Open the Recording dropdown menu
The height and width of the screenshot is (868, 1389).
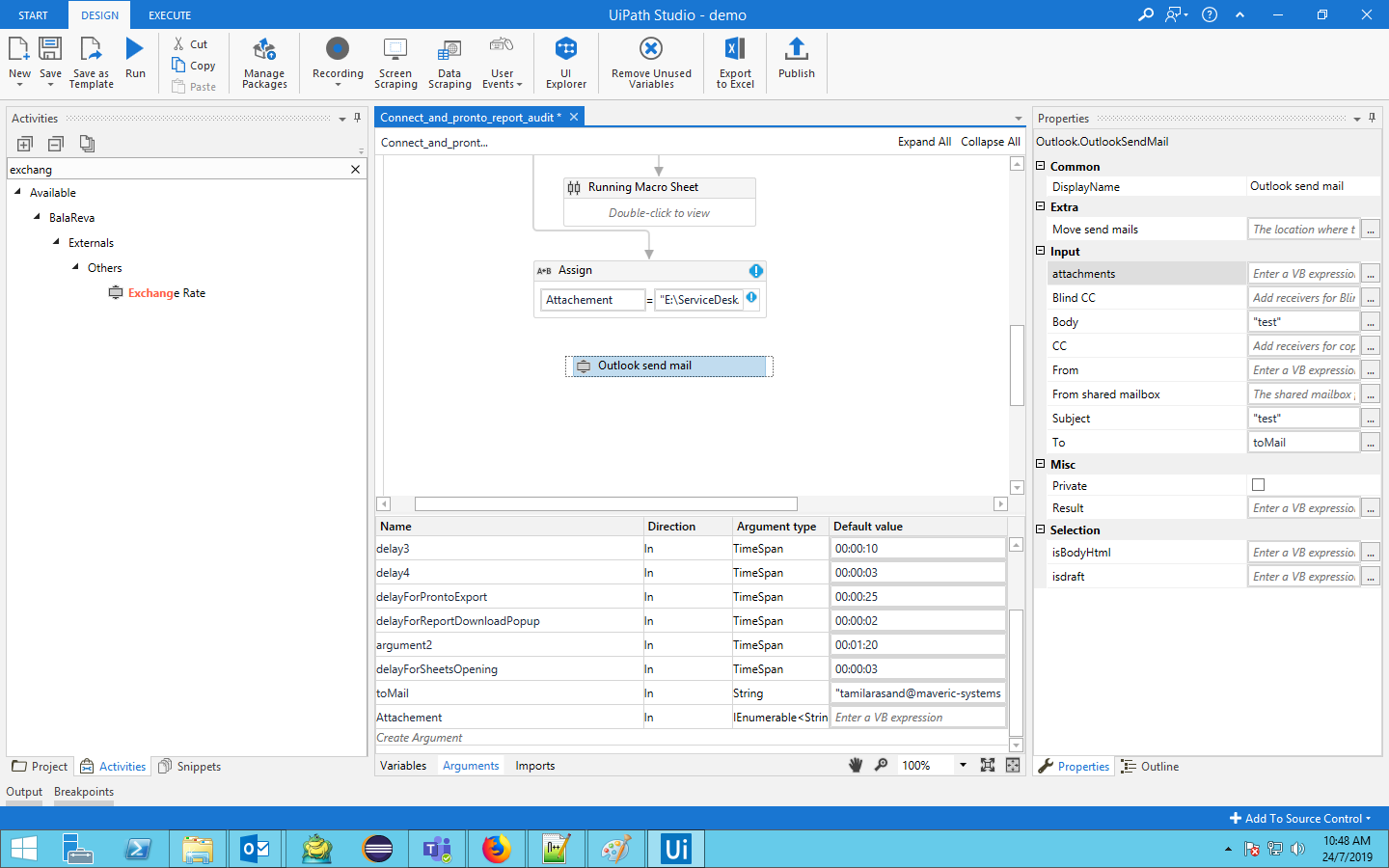[338, 84]
